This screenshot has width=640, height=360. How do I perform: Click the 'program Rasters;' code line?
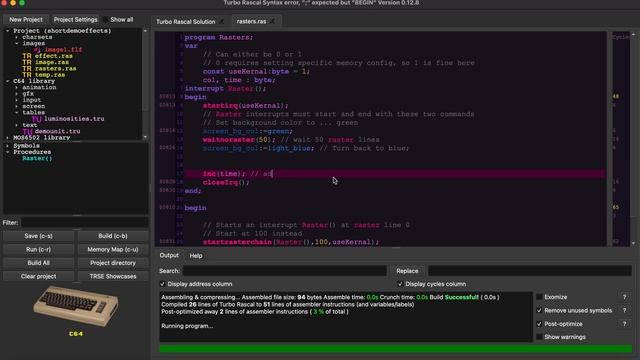point(219,37)
